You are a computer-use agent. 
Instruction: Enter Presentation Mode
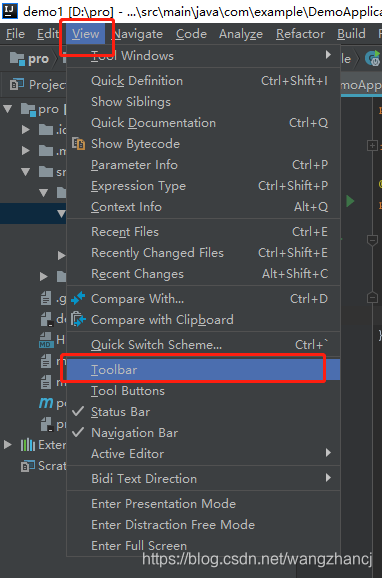tap(203, 504)
